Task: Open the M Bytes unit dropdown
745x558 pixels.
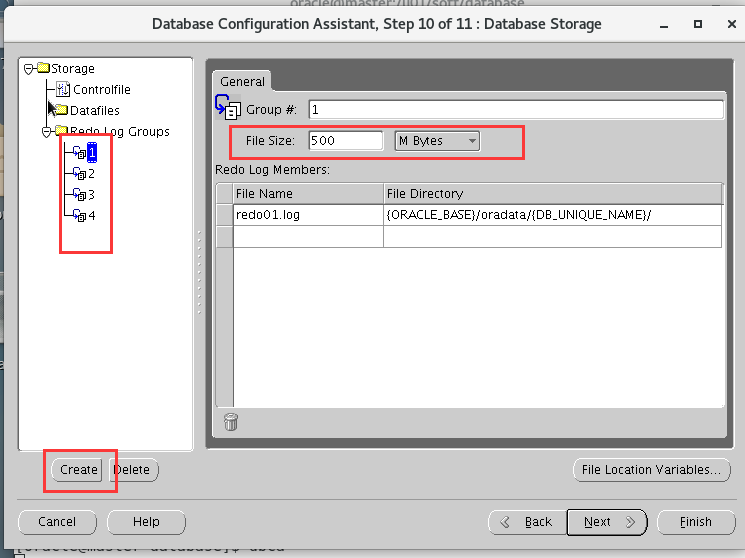Action: (x=437, y=141)
